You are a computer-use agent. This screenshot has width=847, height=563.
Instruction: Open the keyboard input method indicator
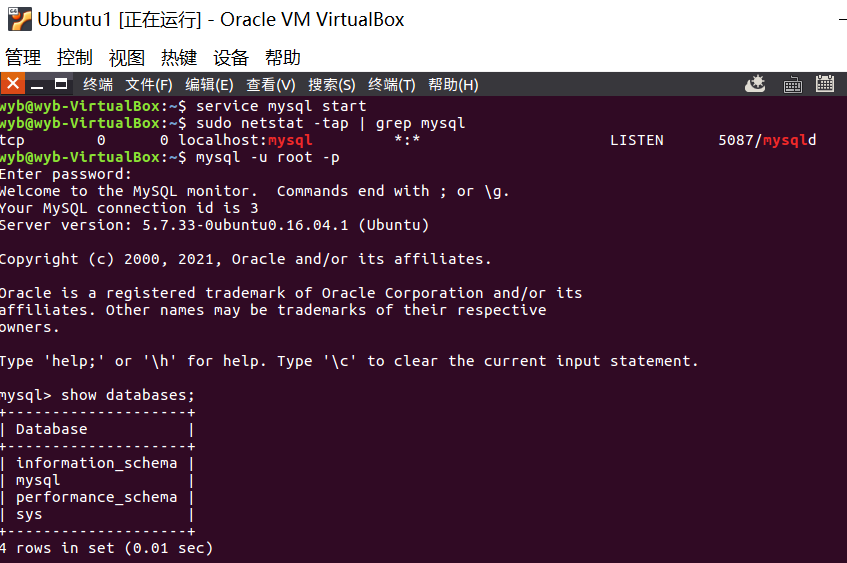[x=792, y=85]
